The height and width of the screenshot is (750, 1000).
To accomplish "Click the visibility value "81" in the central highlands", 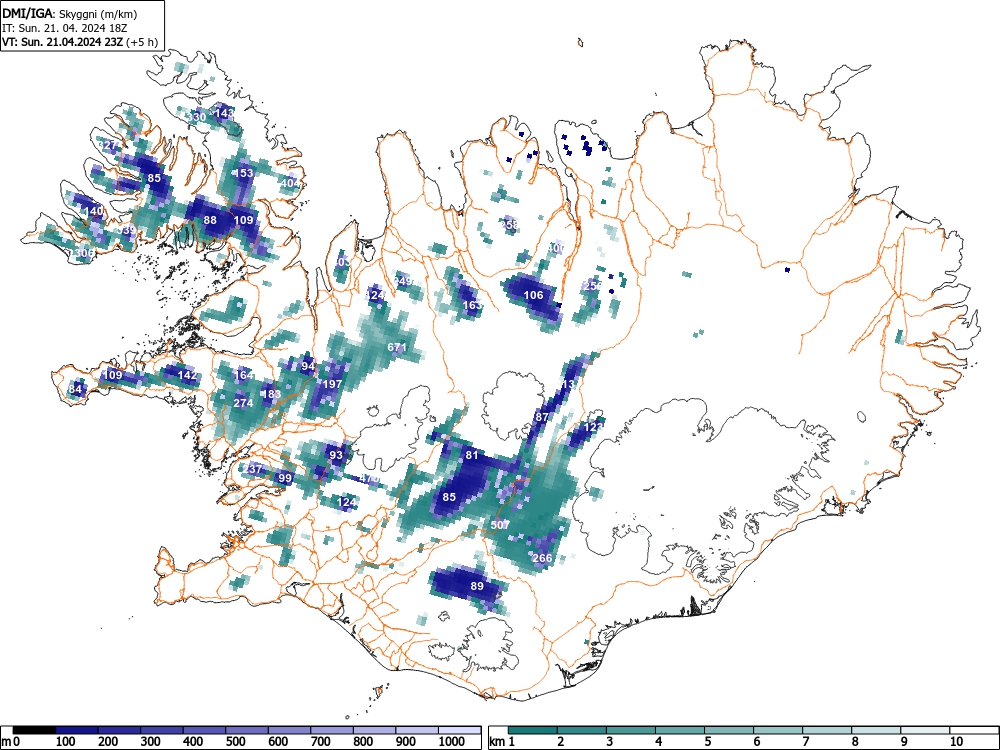I will tap(472, 455).
